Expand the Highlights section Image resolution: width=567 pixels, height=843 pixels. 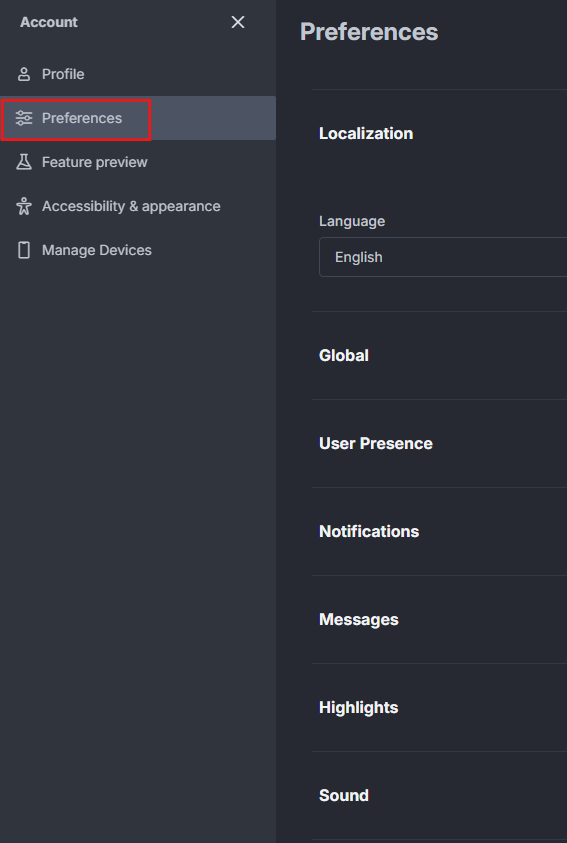pos(358,708)
